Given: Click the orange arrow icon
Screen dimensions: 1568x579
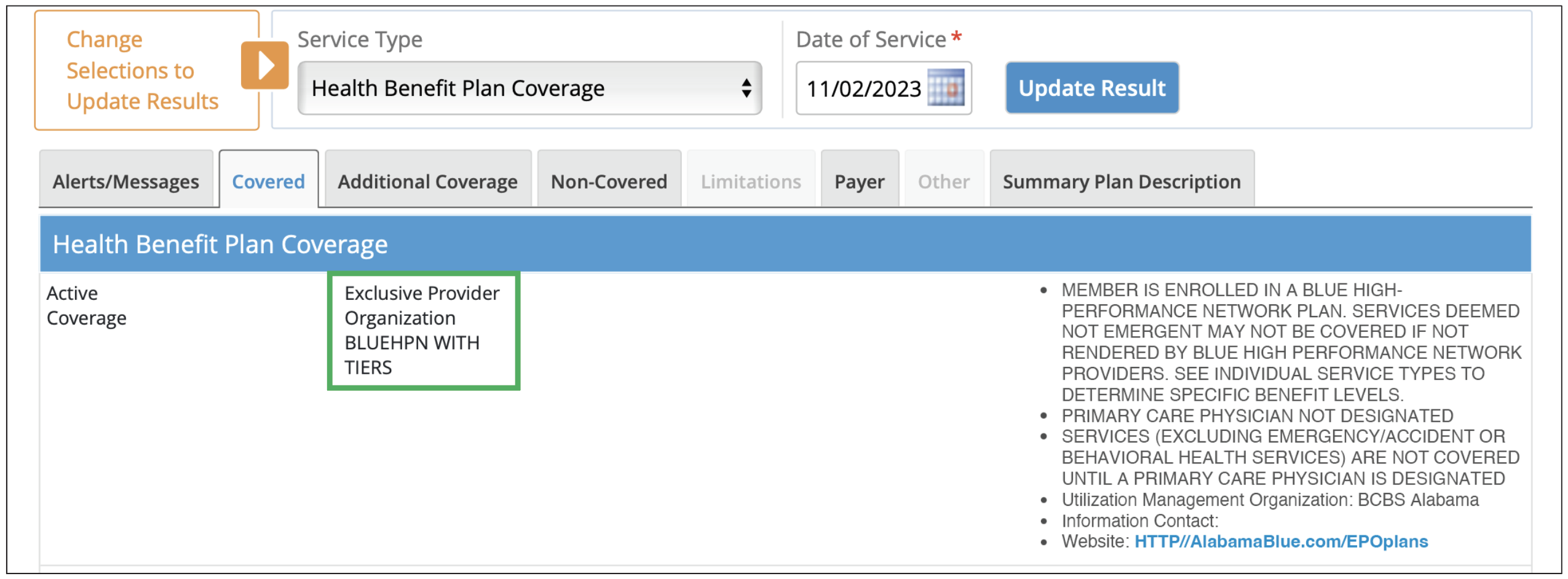Looking at the screenshot, I should (264, 66).
